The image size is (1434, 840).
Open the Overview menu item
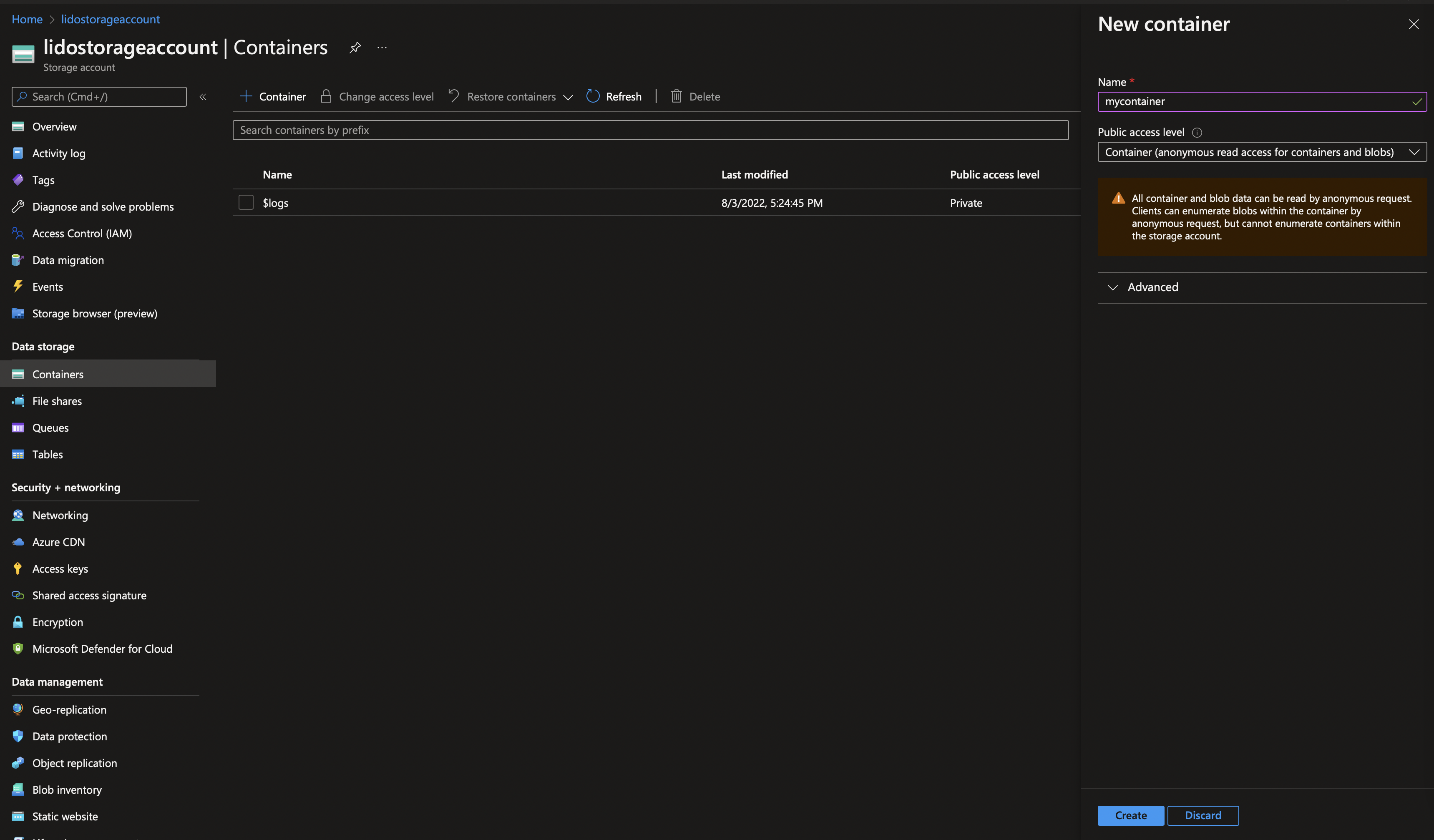[108, 126]
